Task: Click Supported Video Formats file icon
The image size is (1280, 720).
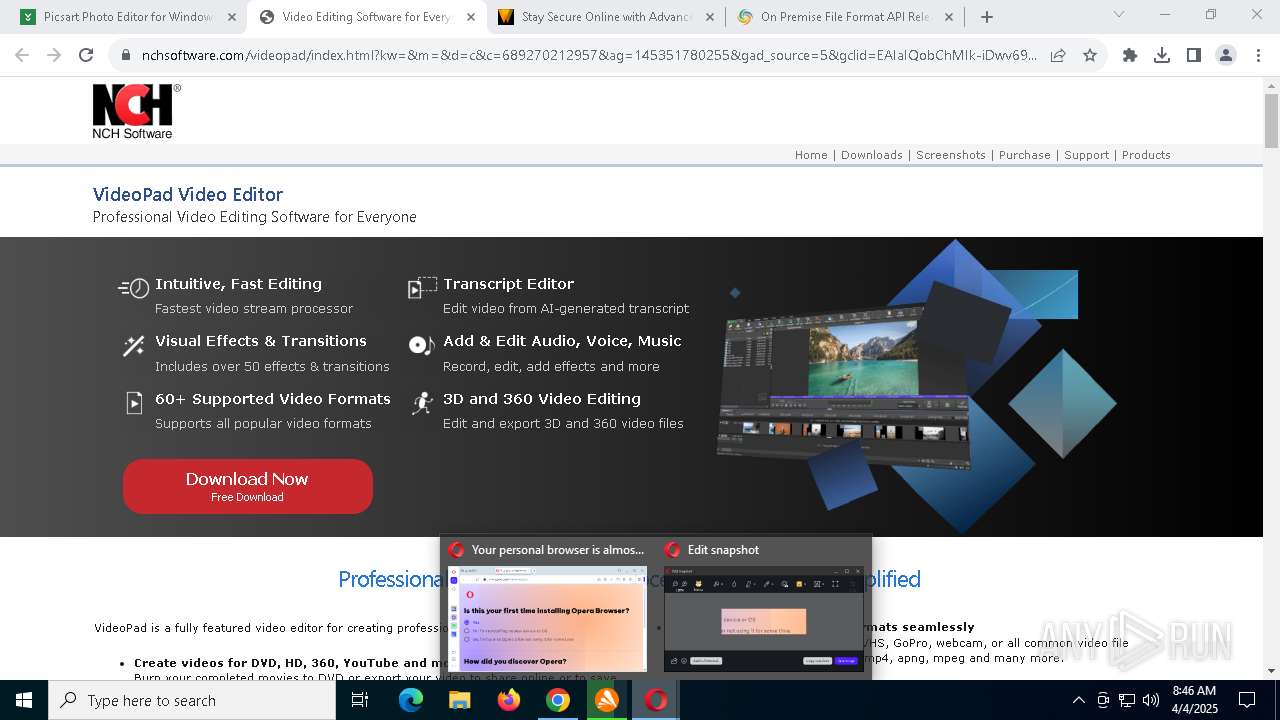Action: pos(134,403)
